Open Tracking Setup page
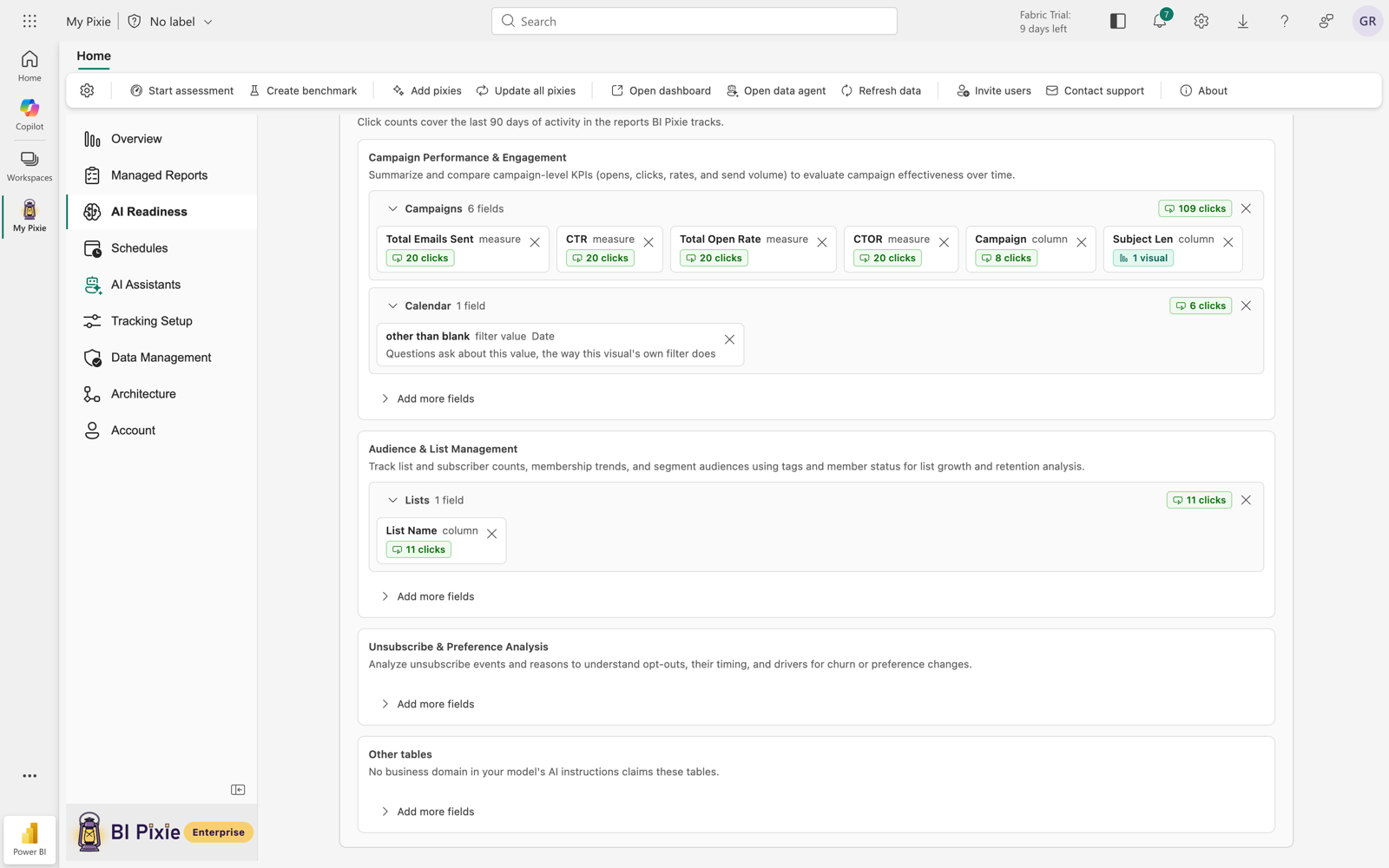Image resolution: width=1389 pixels, height=868 pixels. point(161,321)
